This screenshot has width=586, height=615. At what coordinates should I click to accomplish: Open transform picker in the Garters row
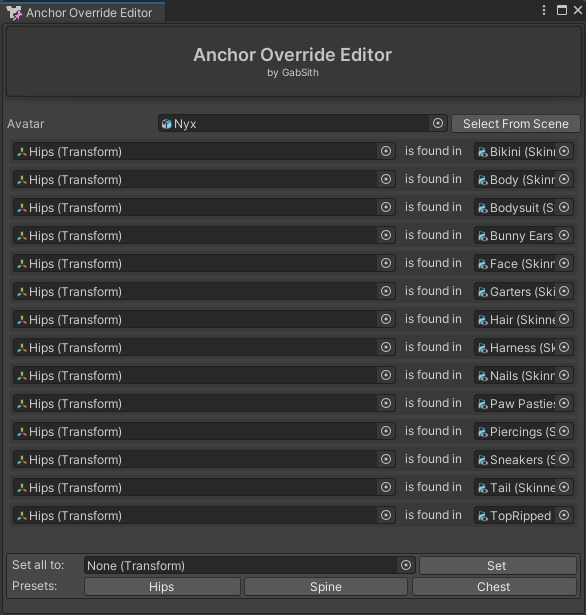[x=386, y=291]
